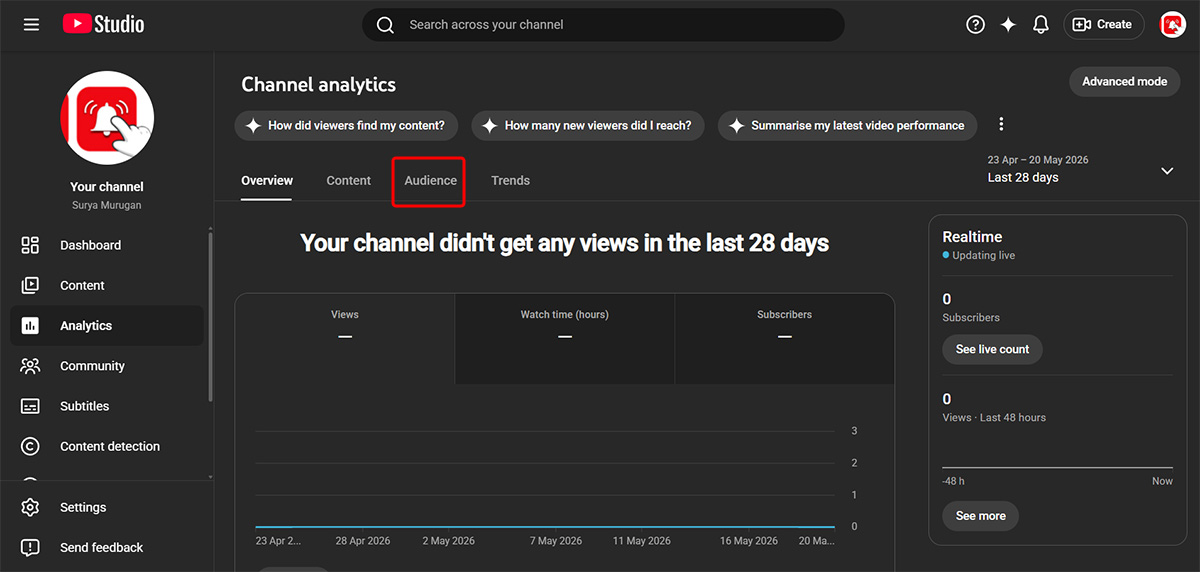Click the 'Views · Last 48 hours' label
This screenshot has width=1200, height=572.
[994, 418]
